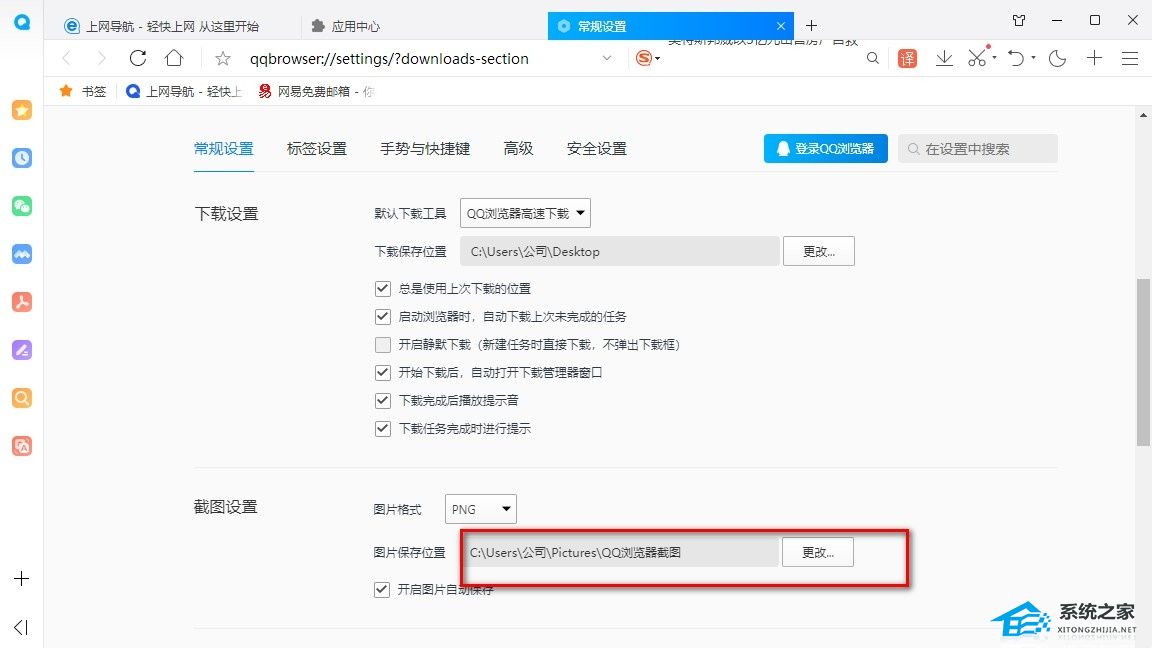This screenshot has height=648, width=1152.
Task: Open the blue cloud sidebar icon
Action: pos(22,254)
